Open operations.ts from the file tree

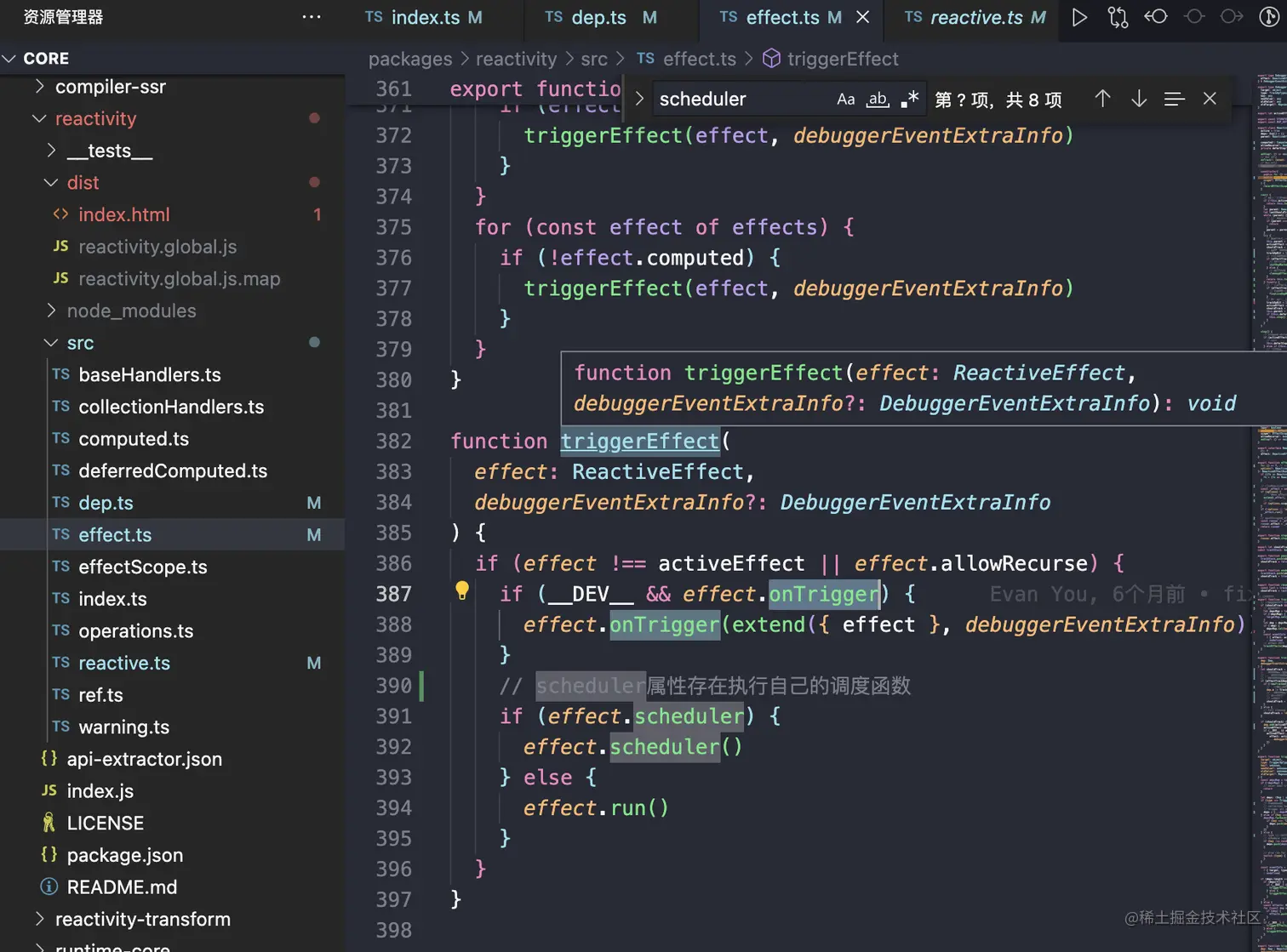tap(172, 630)
